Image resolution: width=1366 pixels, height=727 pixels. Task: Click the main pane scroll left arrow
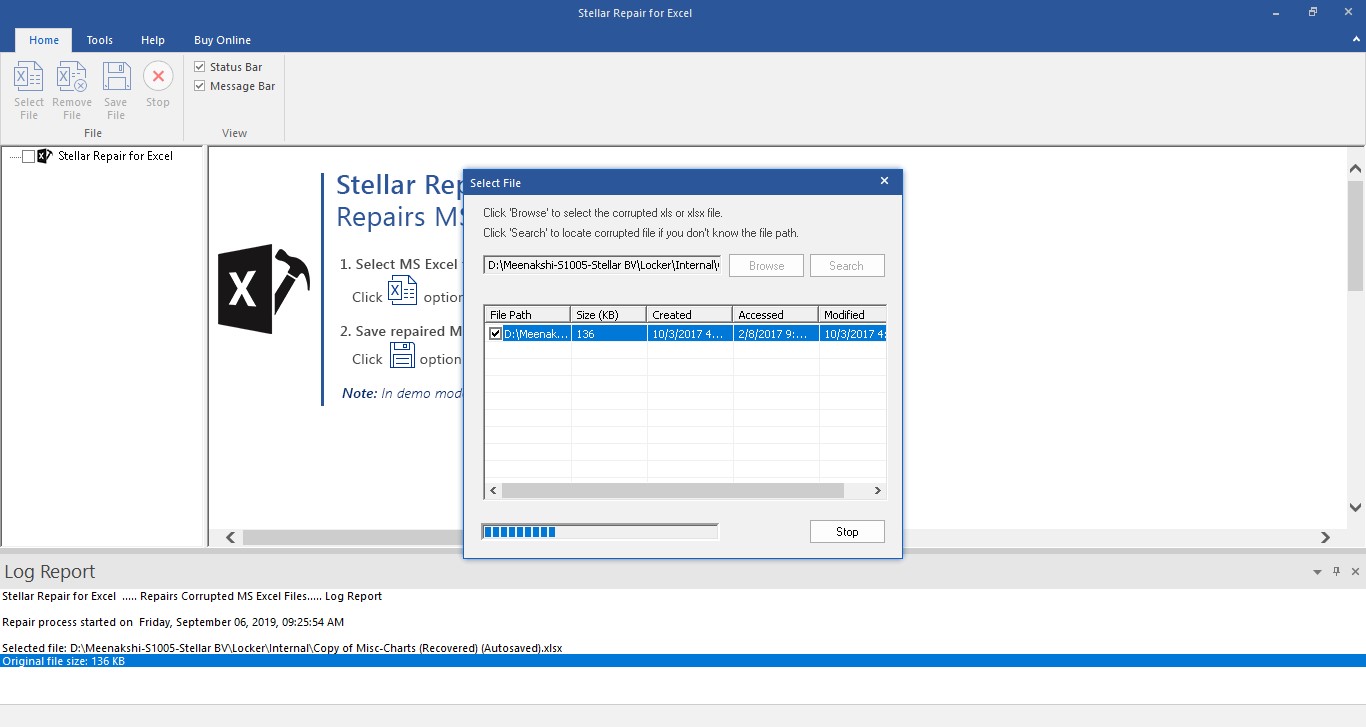pos(231,538)
